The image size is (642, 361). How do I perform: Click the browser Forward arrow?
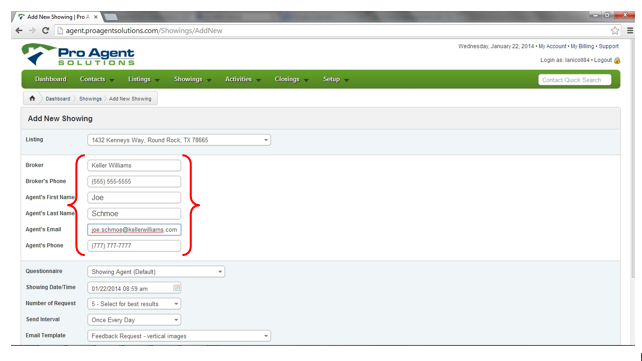(x=32, y=30)
